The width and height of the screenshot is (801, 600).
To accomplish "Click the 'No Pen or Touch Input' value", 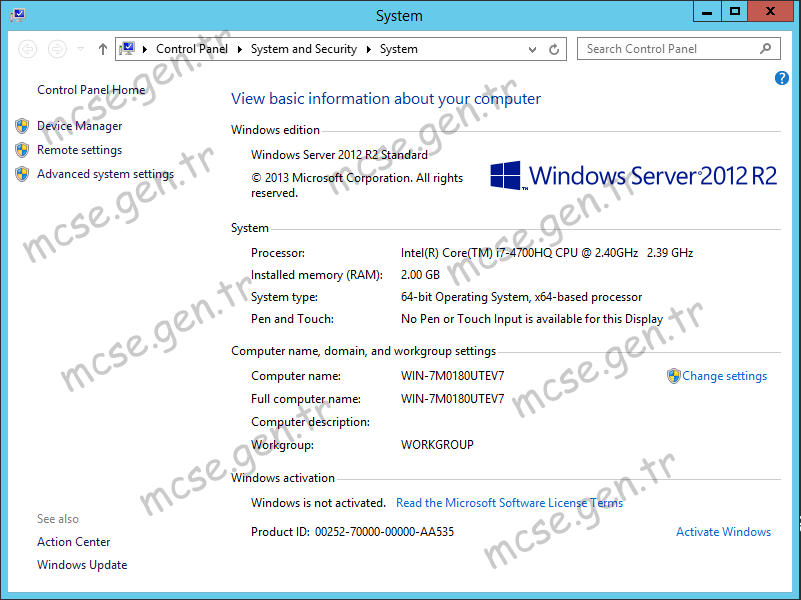I will point(532,319).
